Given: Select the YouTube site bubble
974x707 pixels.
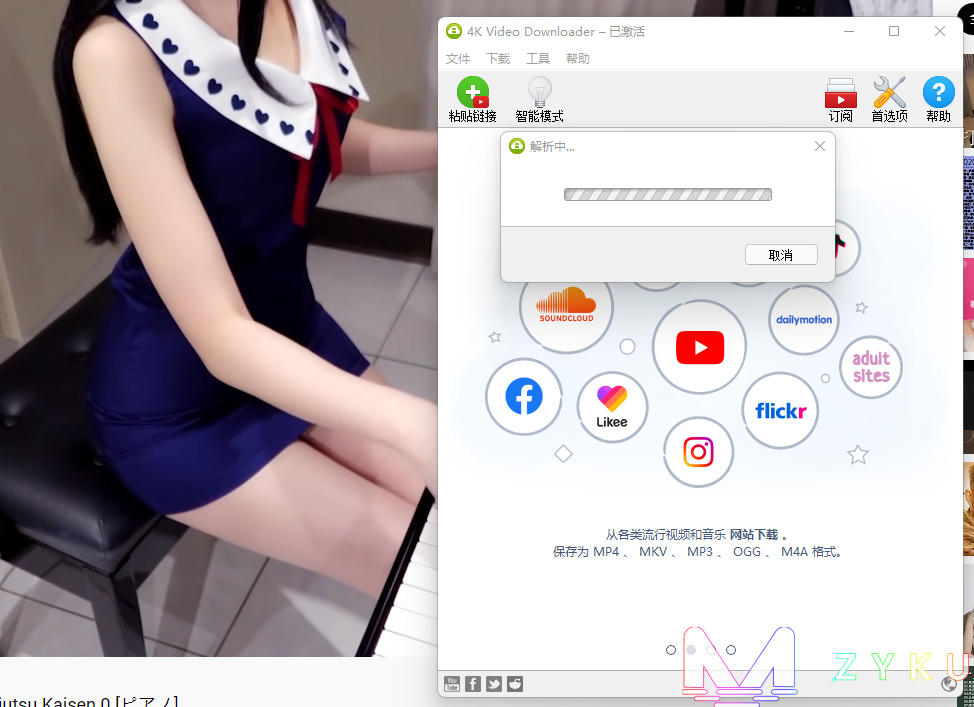Looking at the screenshot, I should click(x=699, y=347).
